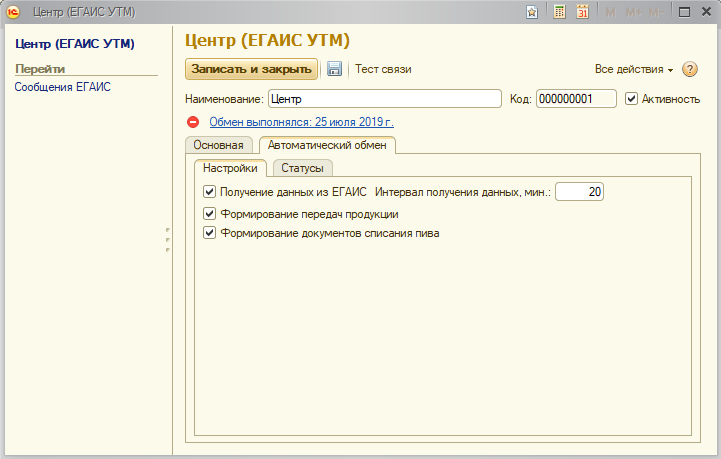Screen dimensions: 721x459
Task: Click the Перейти section header
Action: coord(40,69)
